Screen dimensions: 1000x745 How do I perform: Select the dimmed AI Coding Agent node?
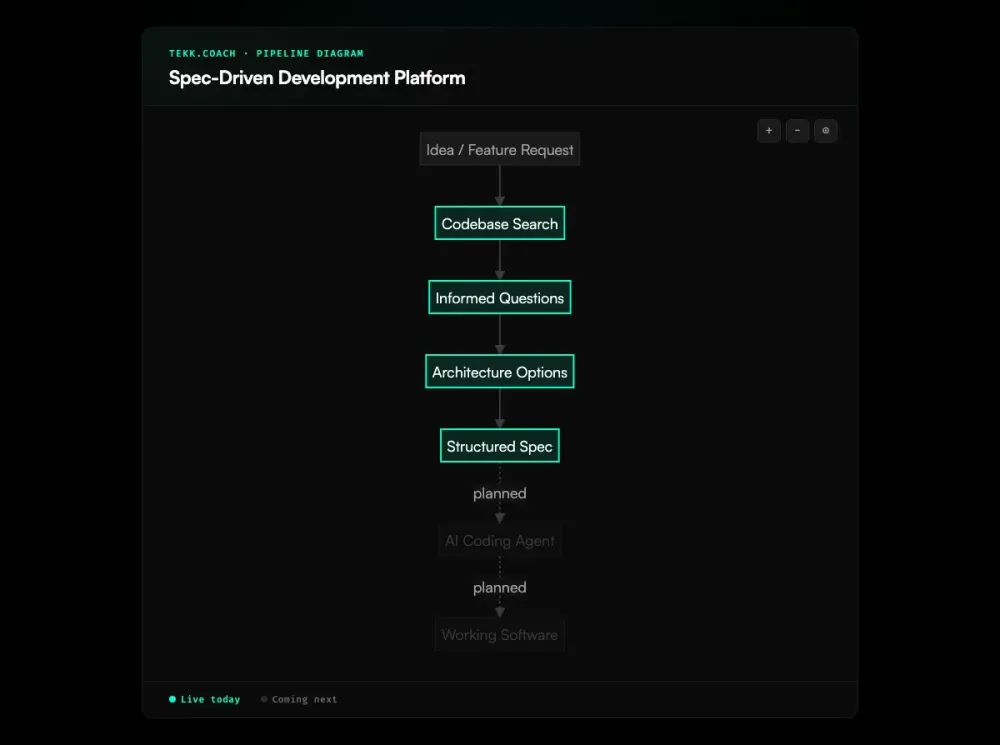coord(499,540)
